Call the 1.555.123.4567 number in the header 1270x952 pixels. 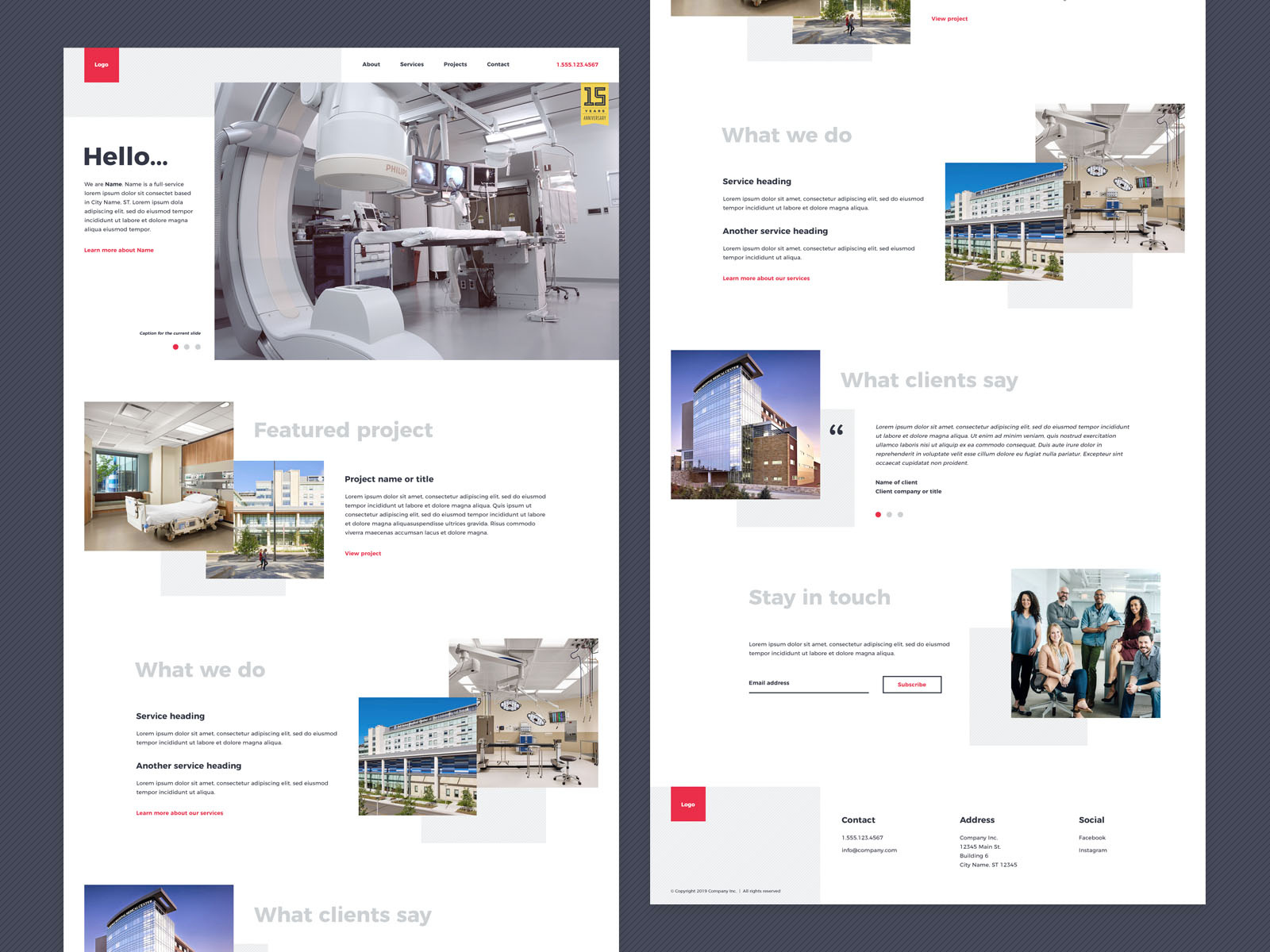pyautogui.click(x=577, y=64)
